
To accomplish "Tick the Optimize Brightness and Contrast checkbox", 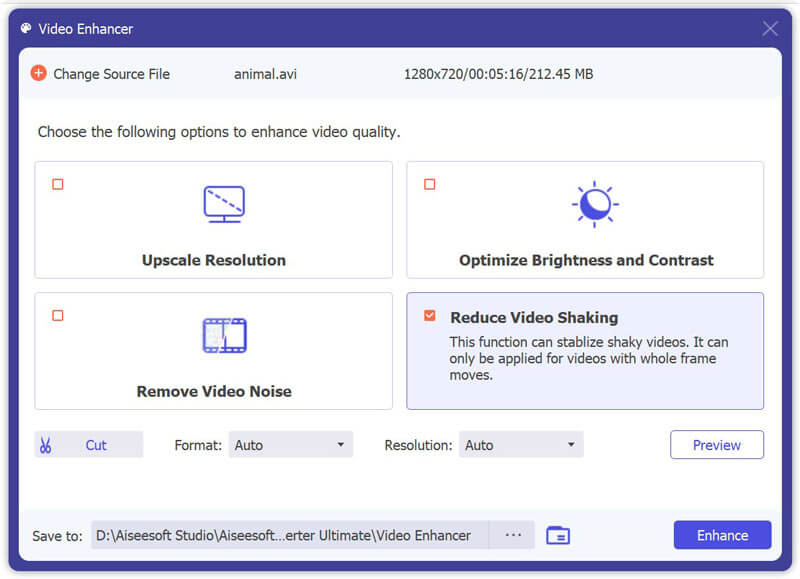I will (430, 184).
